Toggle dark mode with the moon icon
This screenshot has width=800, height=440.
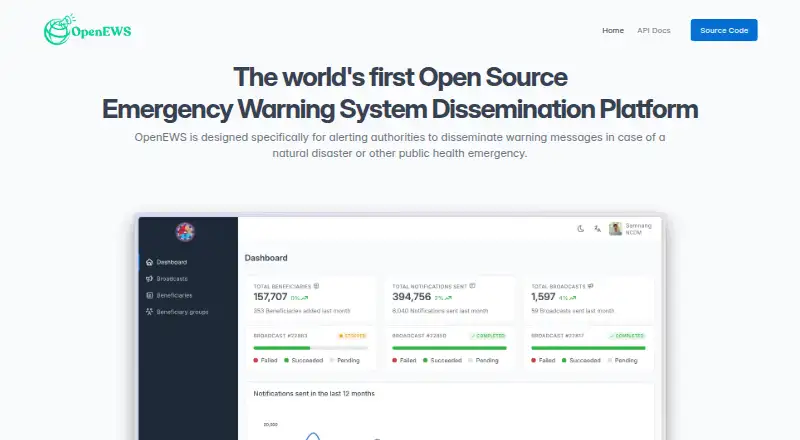pyautogui.click(x=581, y=229)
